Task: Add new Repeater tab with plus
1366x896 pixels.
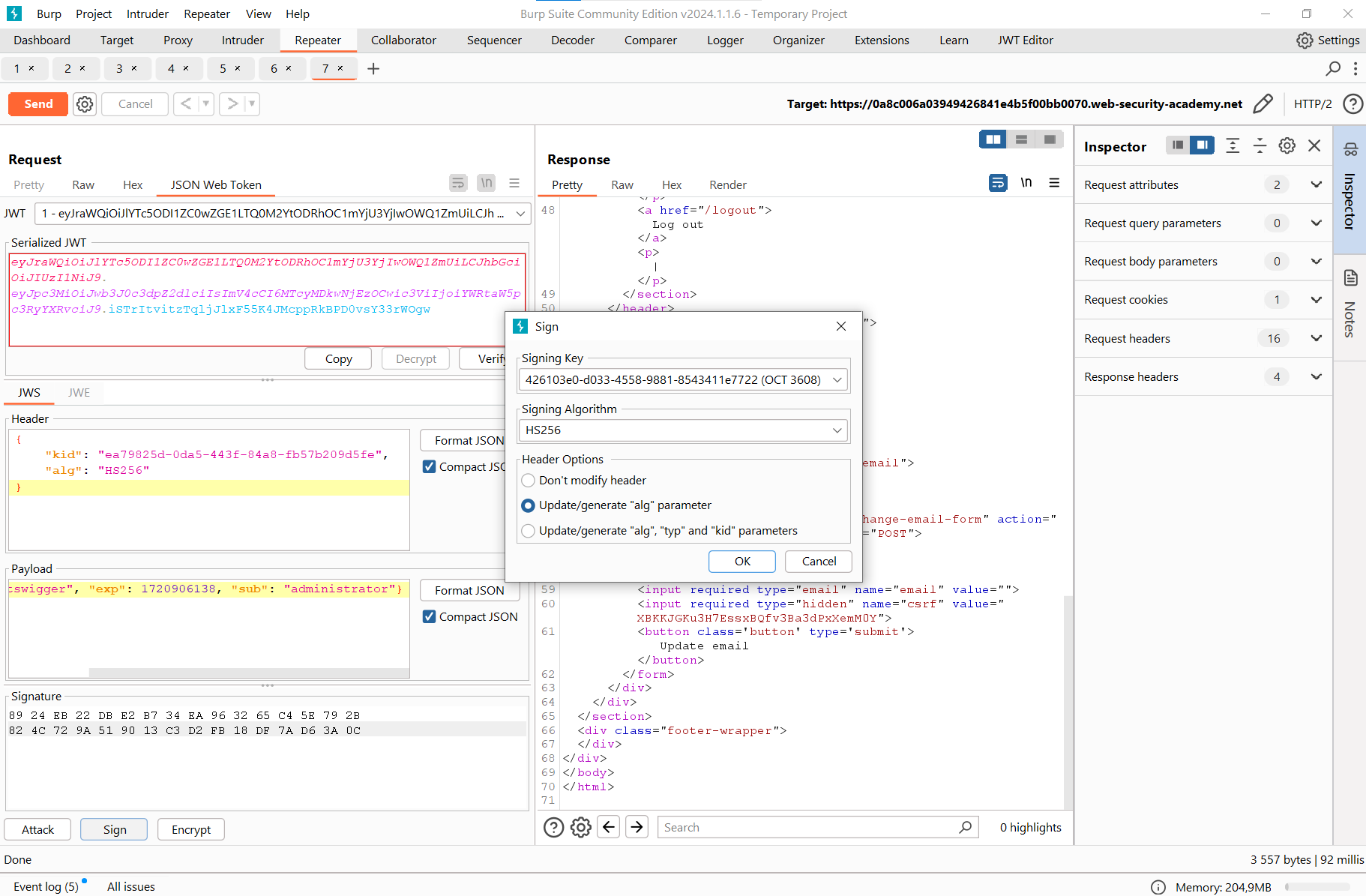Action: coord(373,69)
